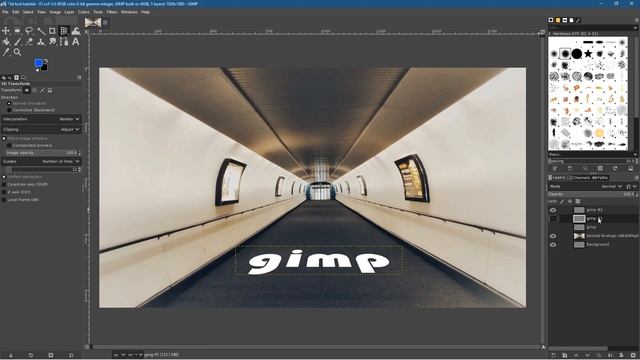Select the Color Picker tool
The width and height of the screenshot is (640, 360).
coord(6,52)
